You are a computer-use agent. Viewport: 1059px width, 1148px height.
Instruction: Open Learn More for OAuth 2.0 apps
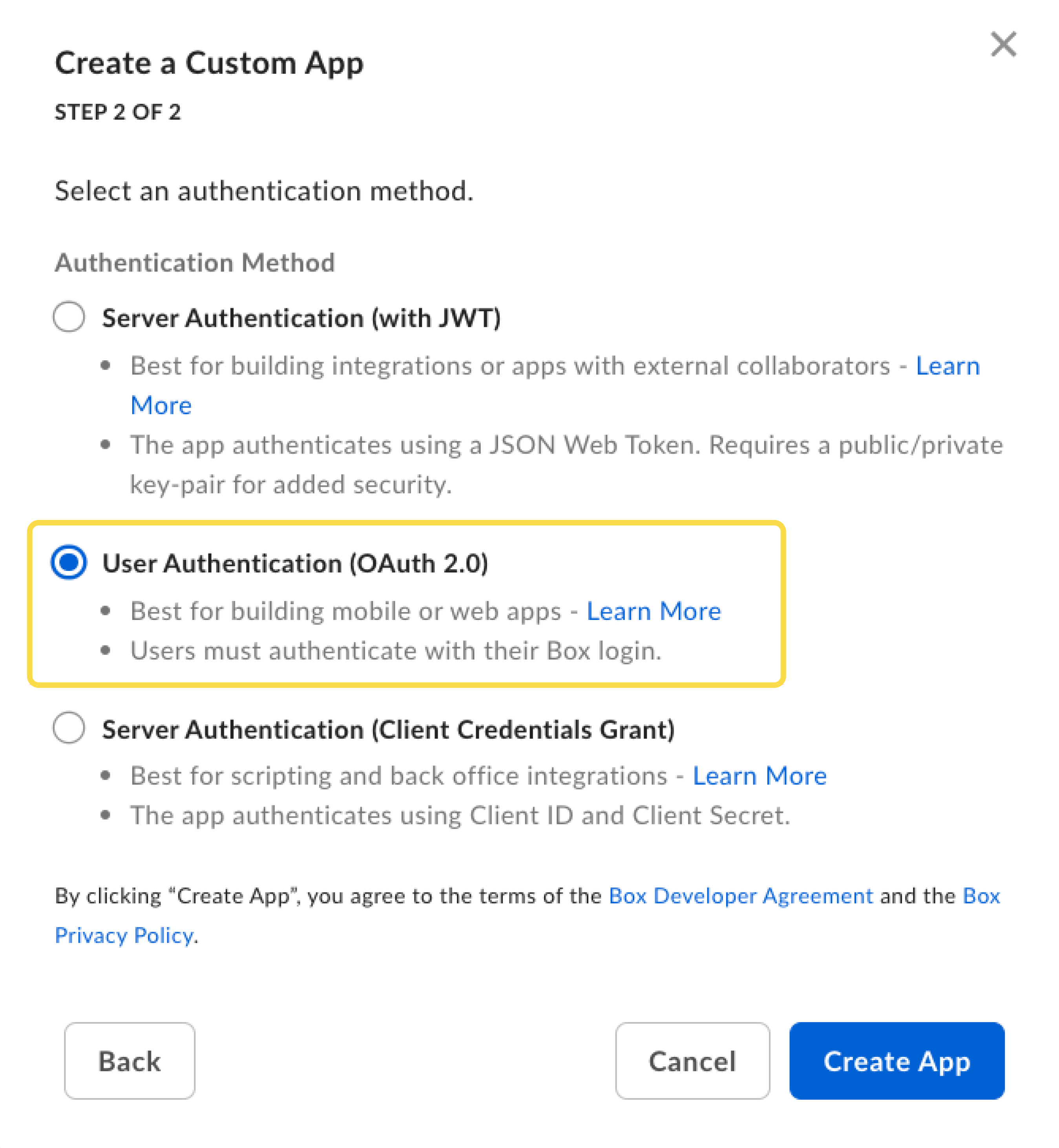(654, 610)
